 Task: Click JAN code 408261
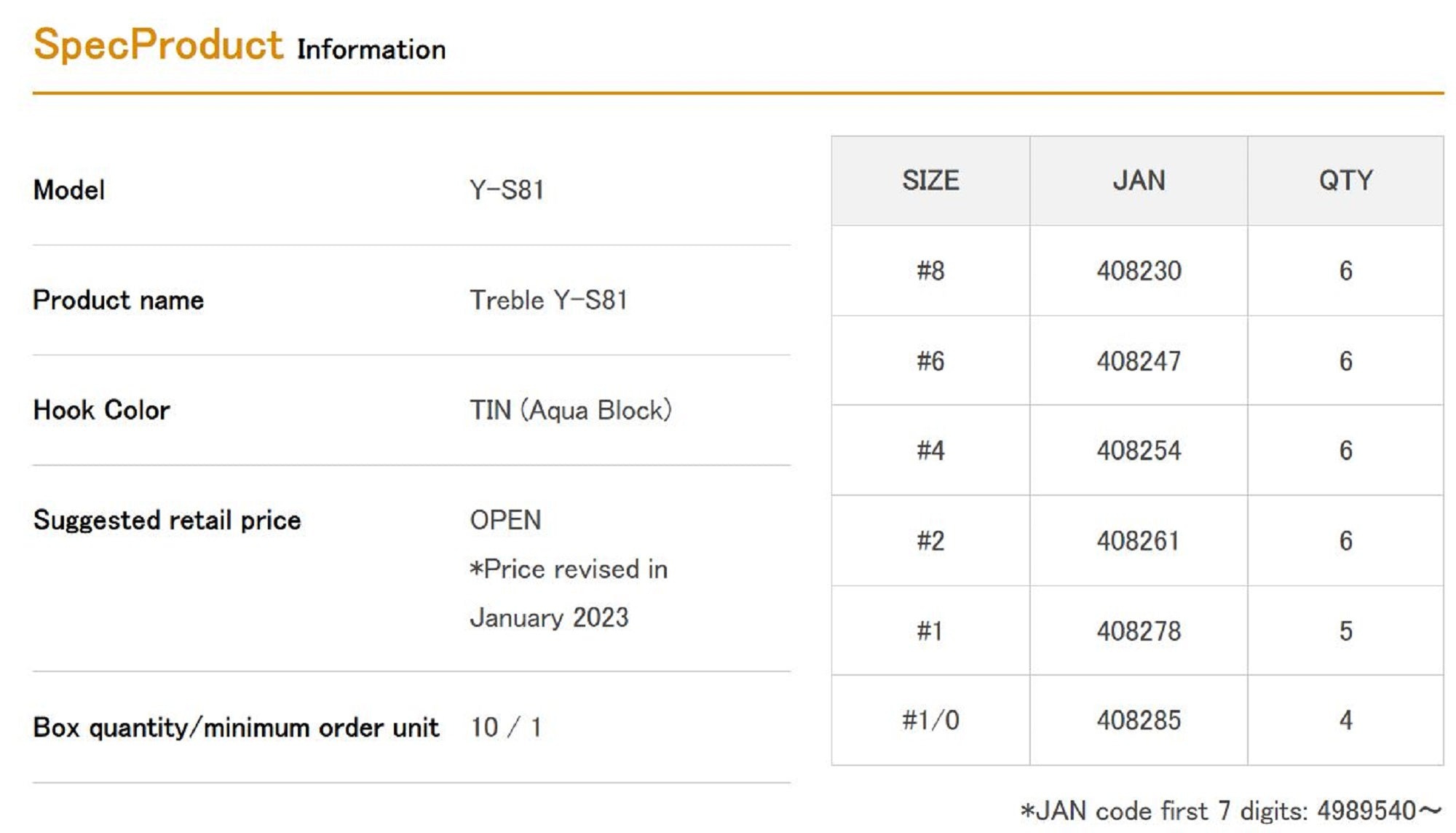coord(1139,541)
